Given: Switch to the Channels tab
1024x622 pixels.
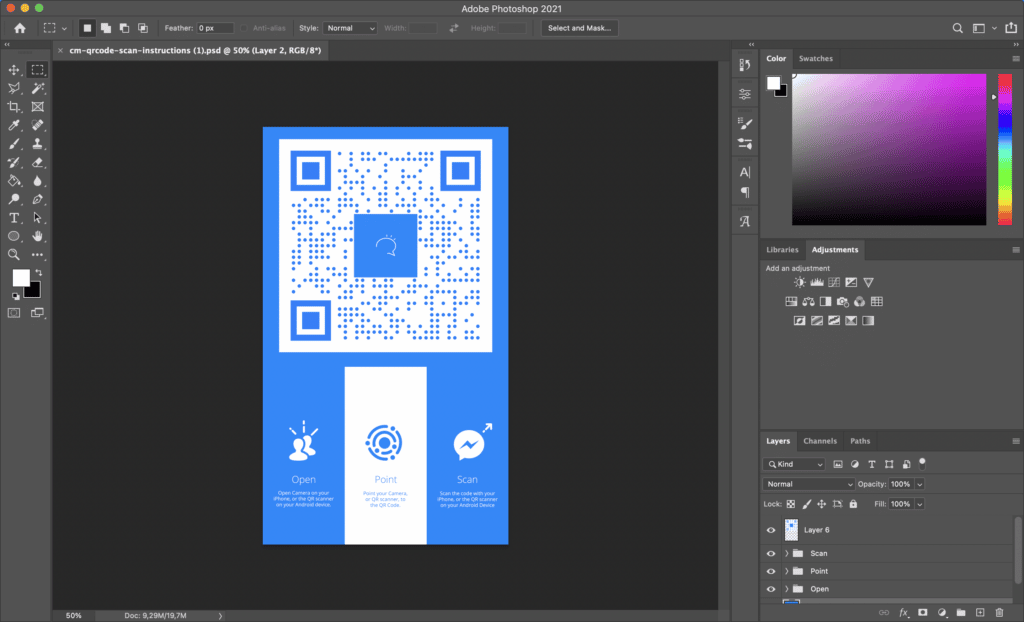Looking at the screenshot, I should point(820,441).
